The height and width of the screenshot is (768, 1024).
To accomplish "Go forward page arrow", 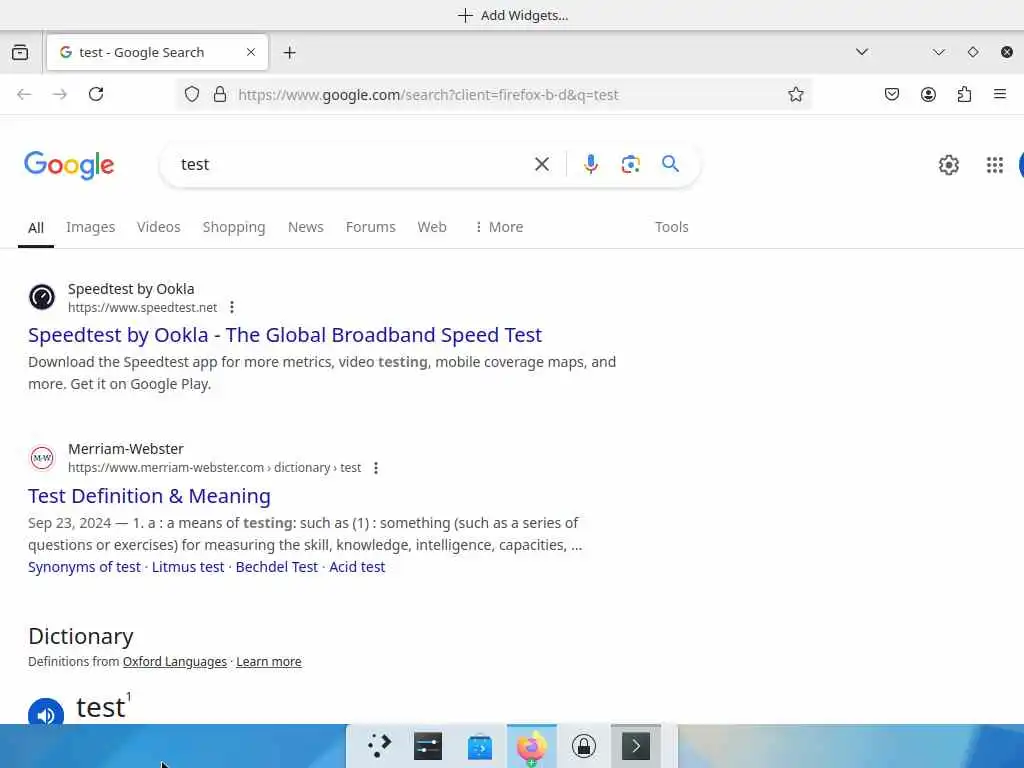I will coord(59,95).
